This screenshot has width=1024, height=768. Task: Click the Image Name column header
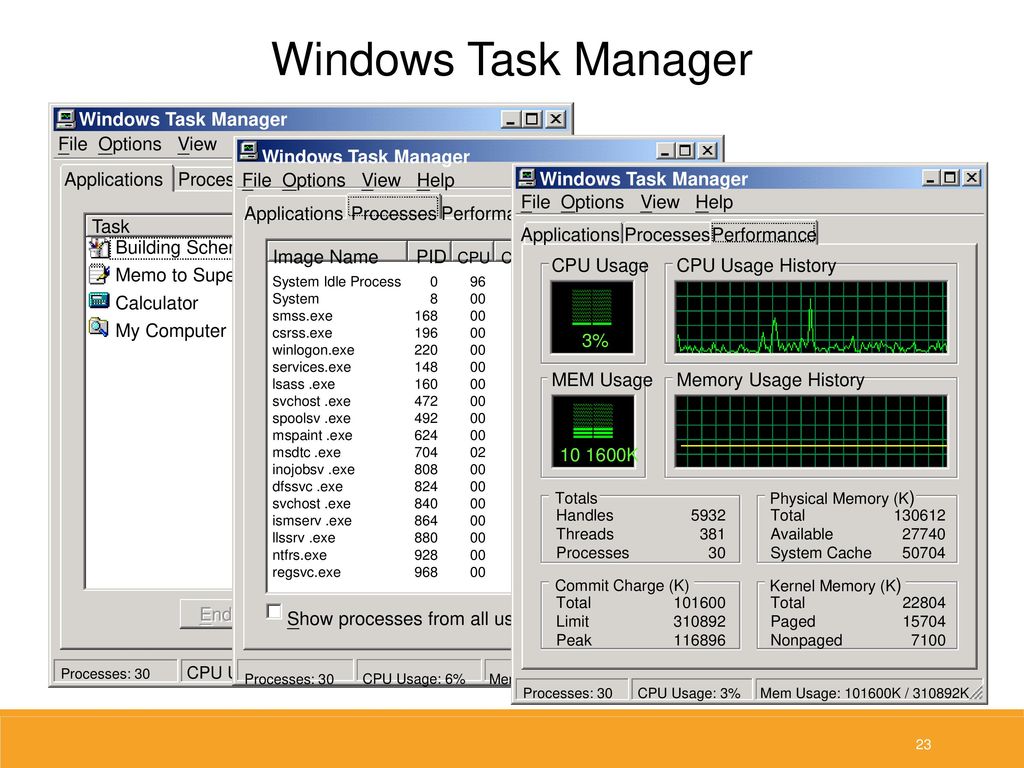pyautogui.click(x=337, y=254)
